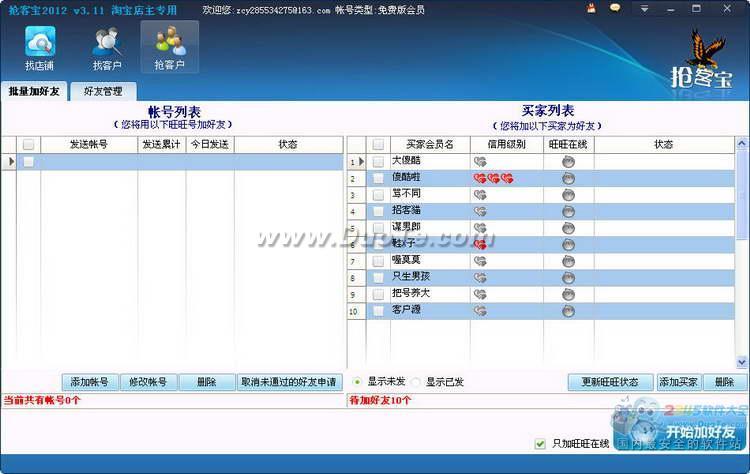
Task: Select the 显示已发 radio option
Action: point(416,382)
